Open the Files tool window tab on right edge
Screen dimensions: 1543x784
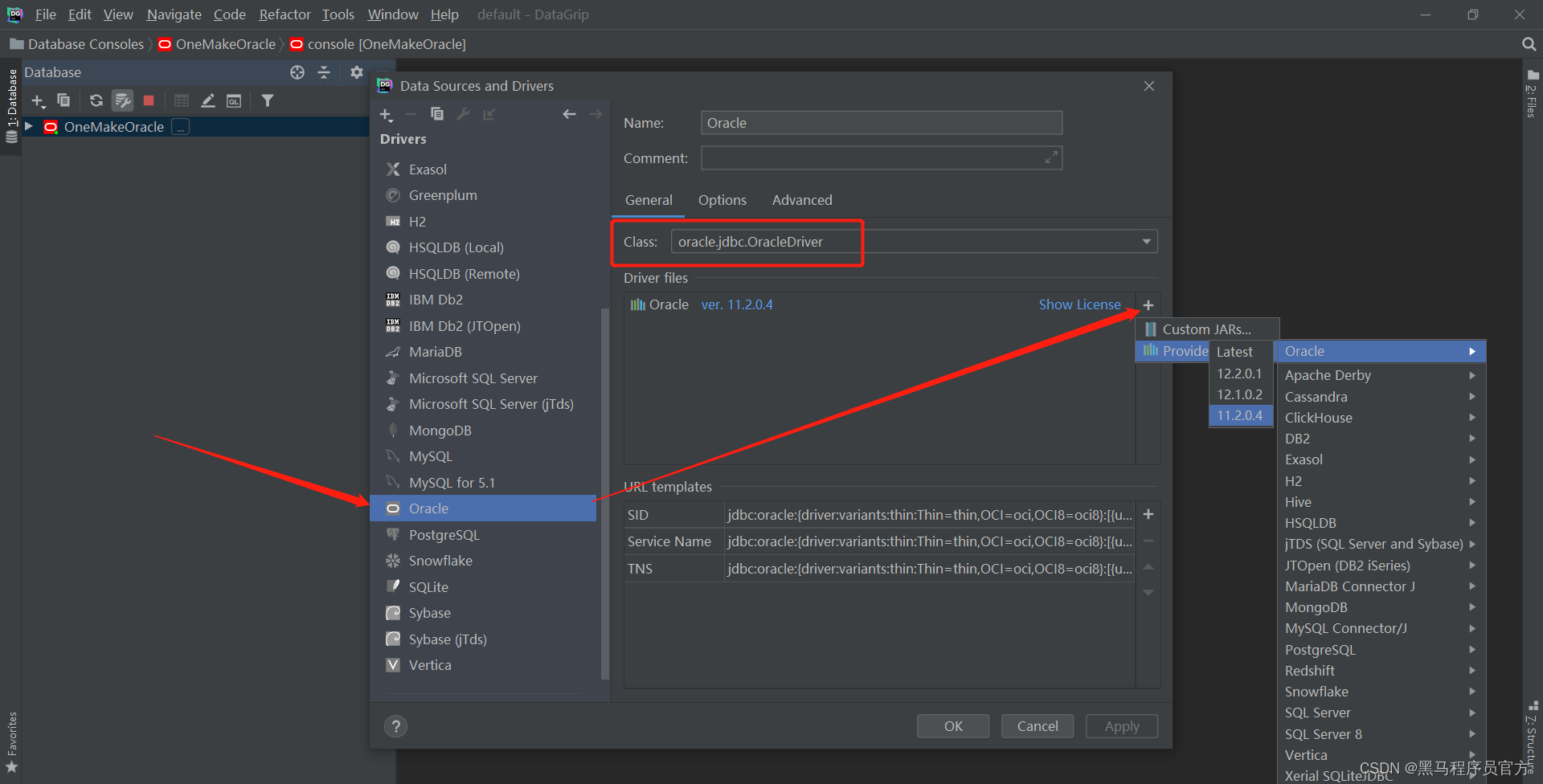coord(1533,94)
